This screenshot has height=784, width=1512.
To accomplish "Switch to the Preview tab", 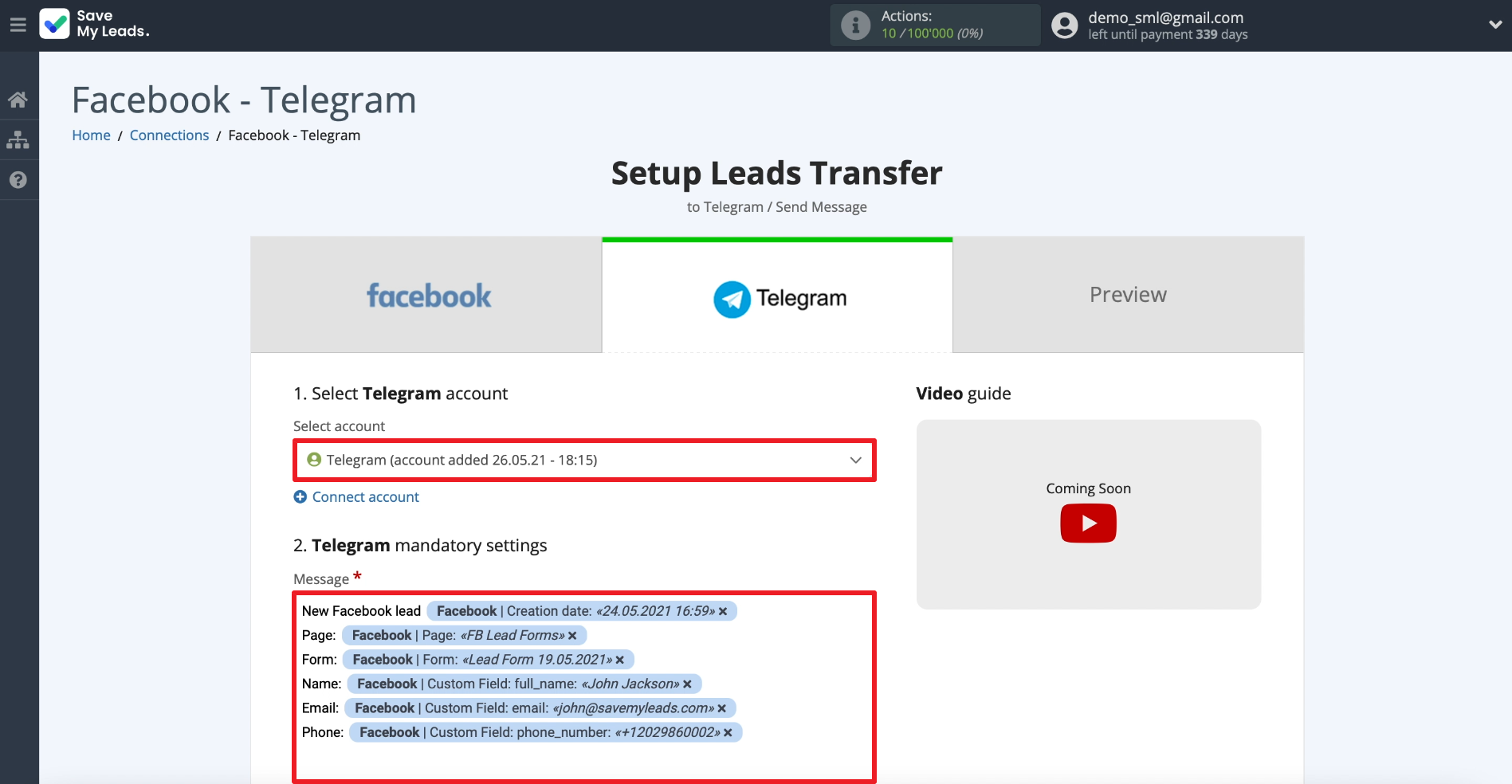I will point(1128,295).
